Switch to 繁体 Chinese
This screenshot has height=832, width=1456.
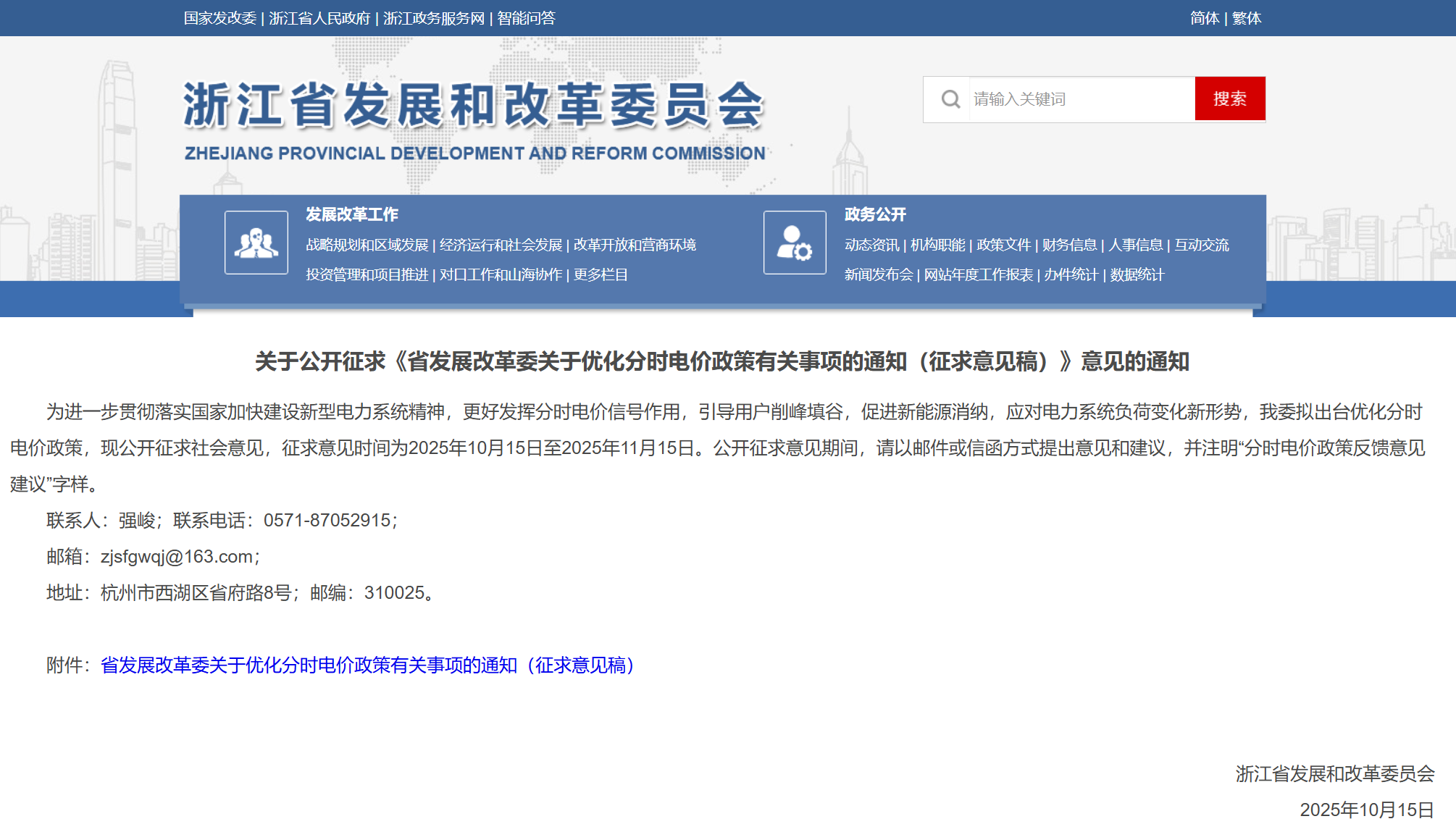click(x=1247, y=18)
